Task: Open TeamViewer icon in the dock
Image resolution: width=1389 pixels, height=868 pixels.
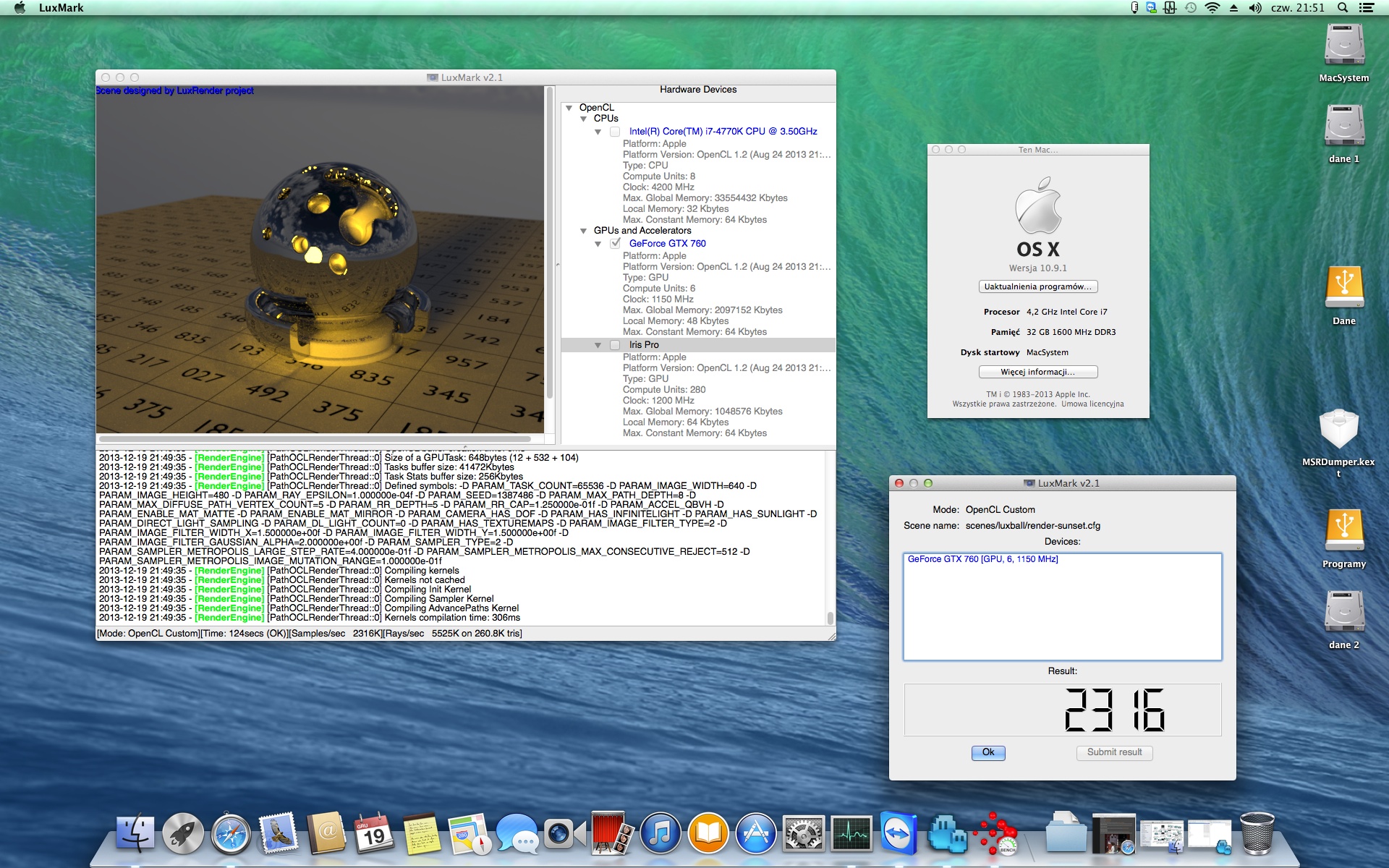Action: click(x=899, y=834)
